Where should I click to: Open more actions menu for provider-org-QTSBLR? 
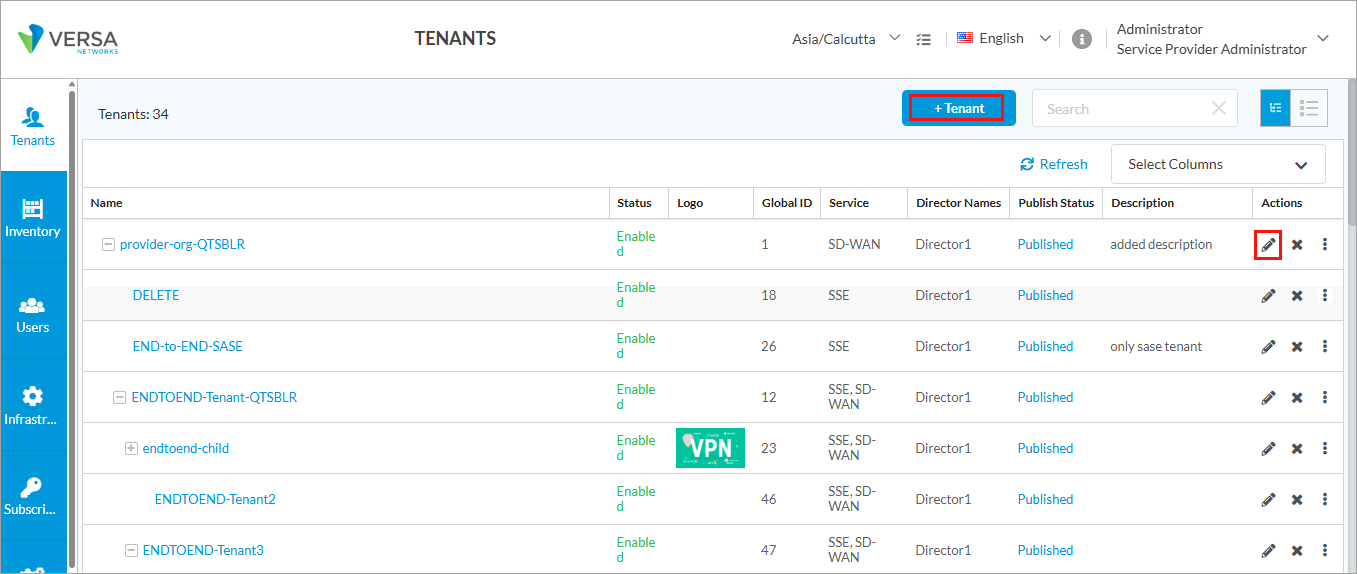(x=1325, y=244)
